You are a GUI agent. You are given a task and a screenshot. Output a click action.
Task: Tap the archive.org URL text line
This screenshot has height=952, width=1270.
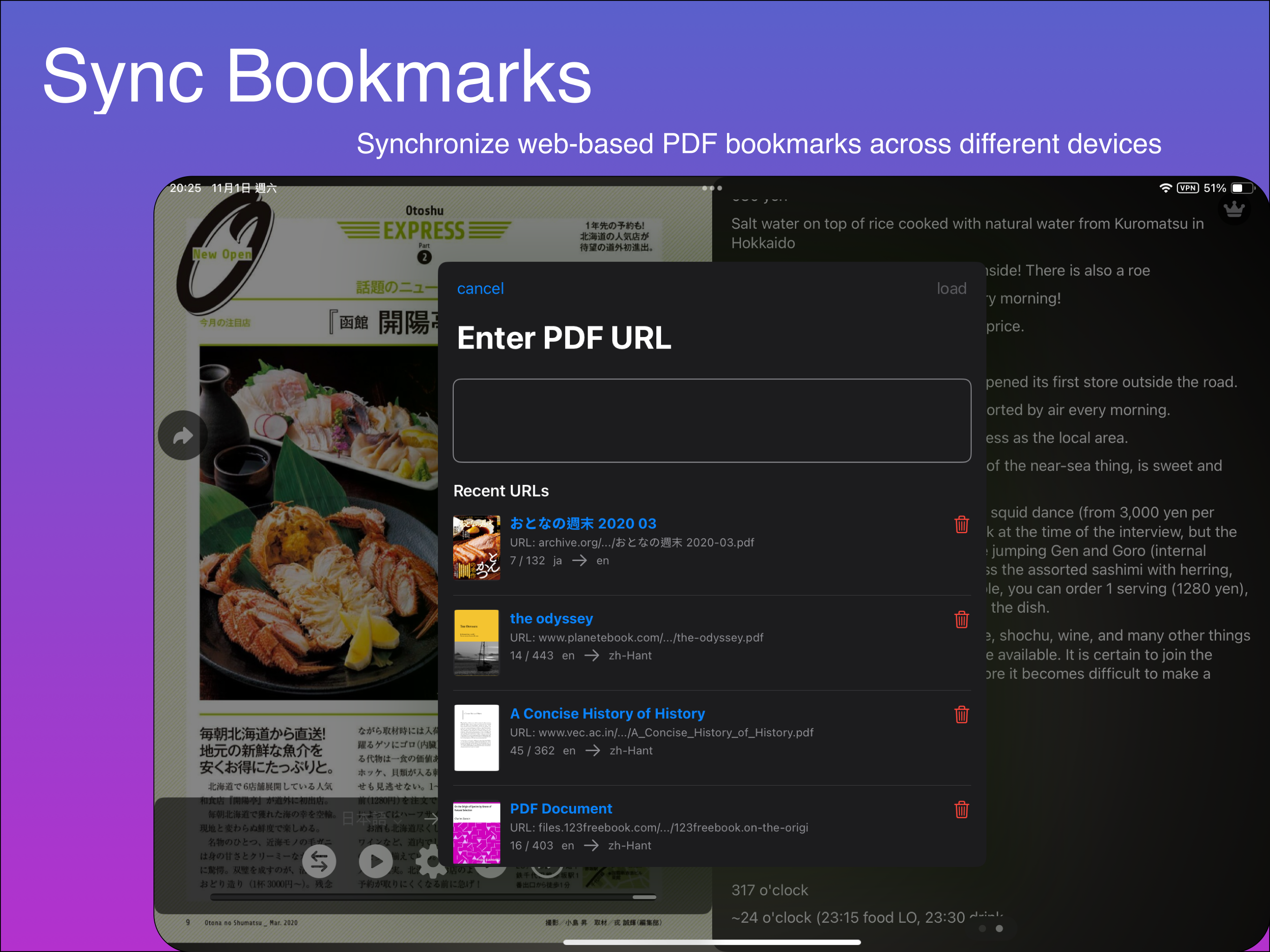632,542
